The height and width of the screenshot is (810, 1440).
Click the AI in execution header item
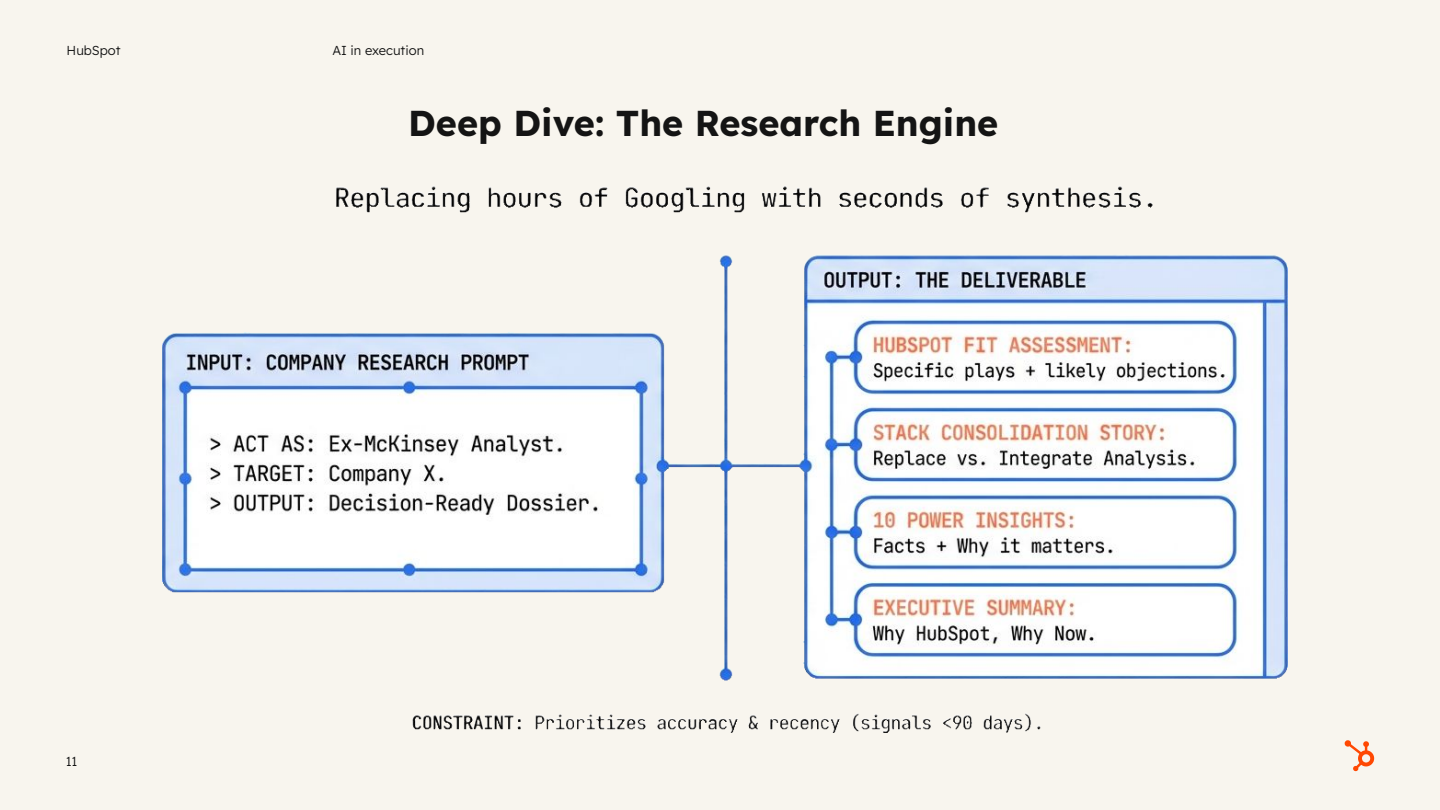click(377, 50)
